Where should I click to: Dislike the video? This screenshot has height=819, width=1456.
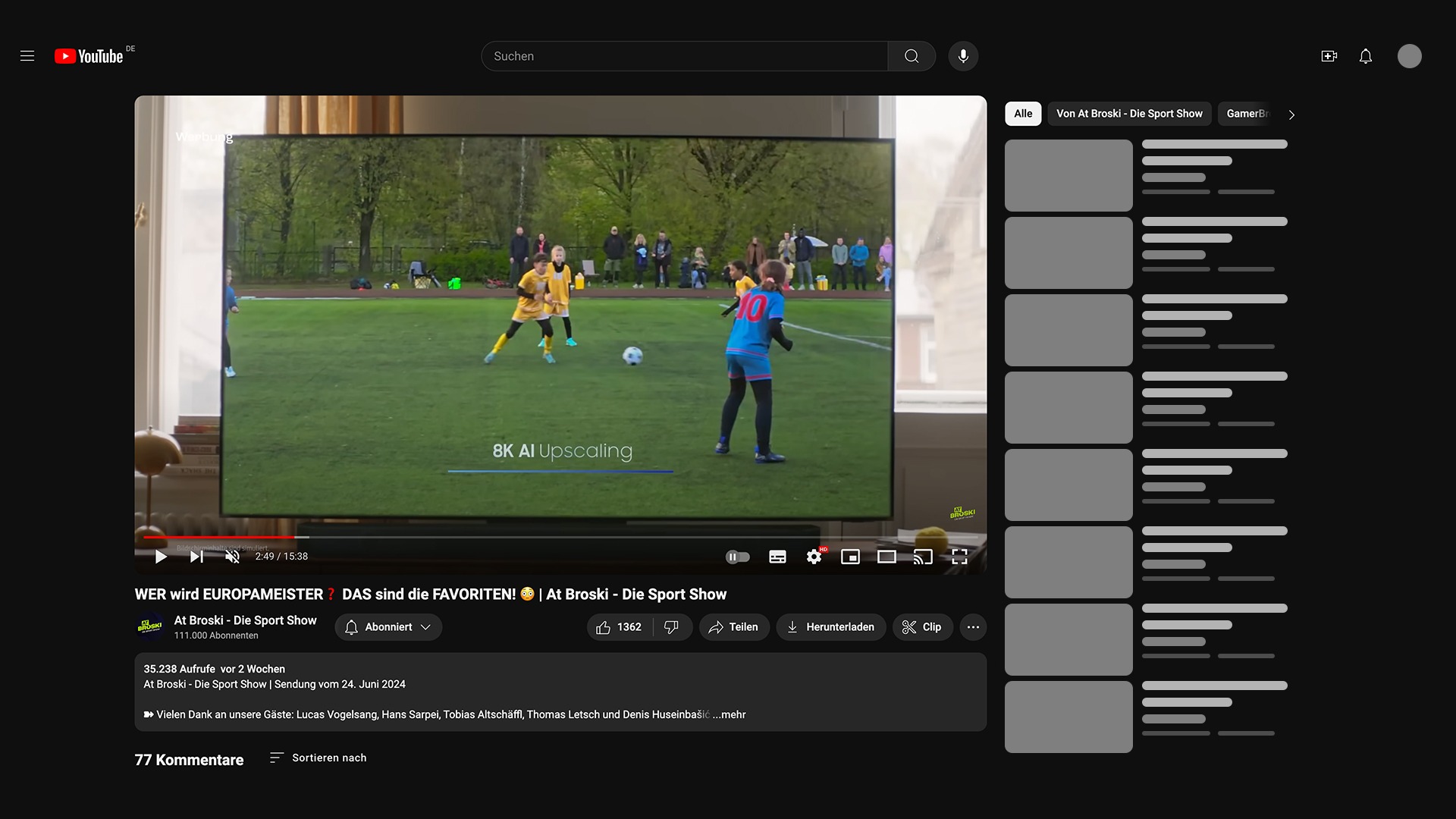point(672,627)
